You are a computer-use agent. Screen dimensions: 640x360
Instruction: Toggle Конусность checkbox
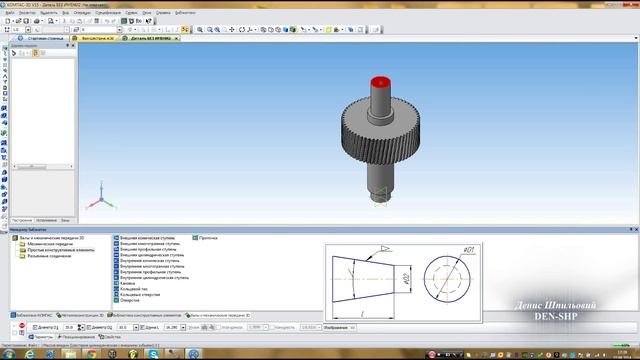click(272, 327)
